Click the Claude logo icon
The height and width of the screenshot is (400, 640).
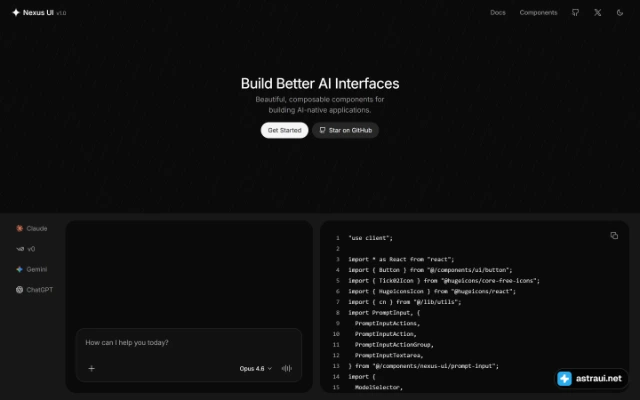pyautogui.click(x=19, y=229)
